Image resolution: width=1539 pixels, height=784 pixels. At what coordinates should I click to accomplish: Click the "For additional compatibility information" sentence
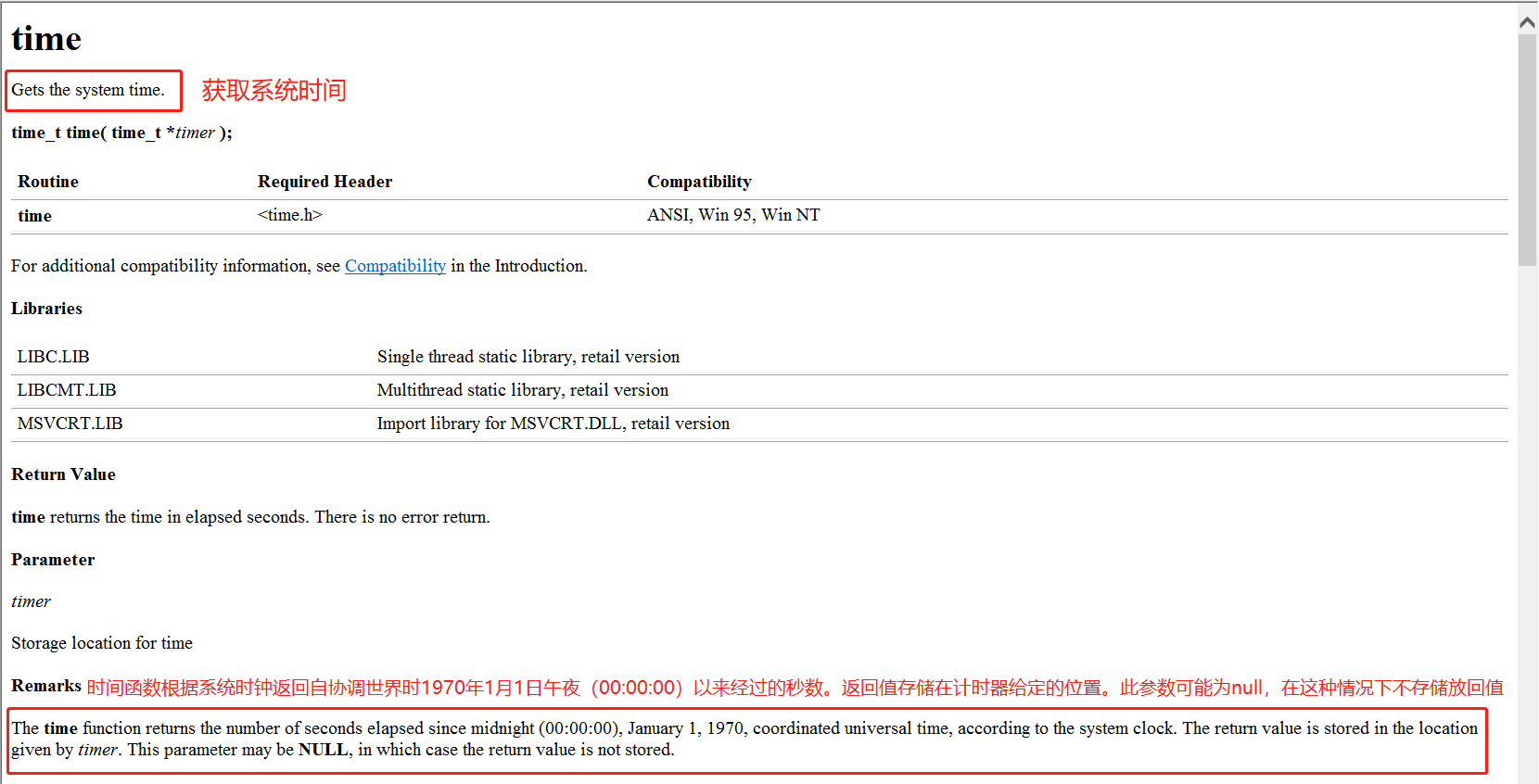299,266
